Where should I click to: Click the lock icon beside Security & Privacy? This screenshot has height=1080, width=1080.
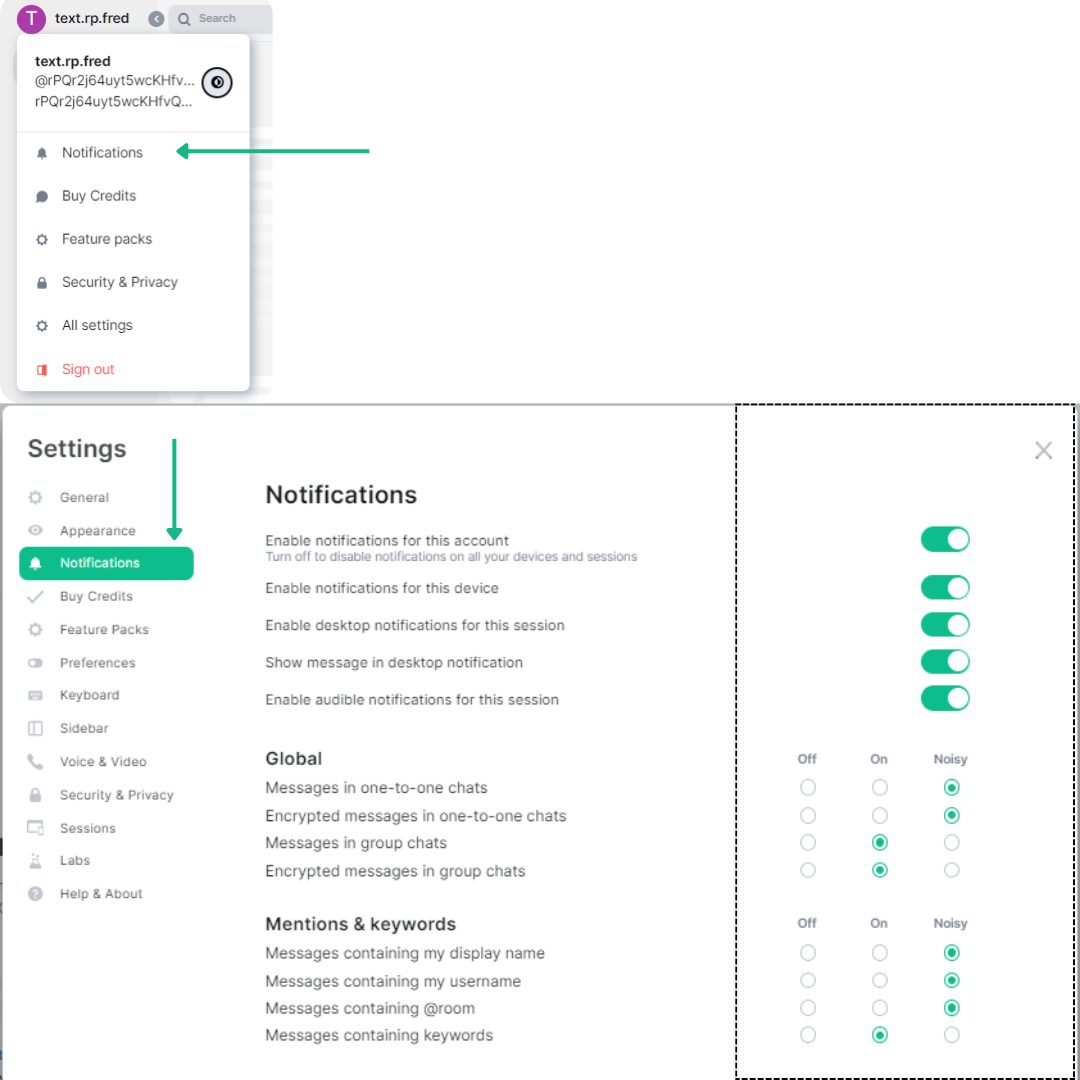click(x=42, y=283)
